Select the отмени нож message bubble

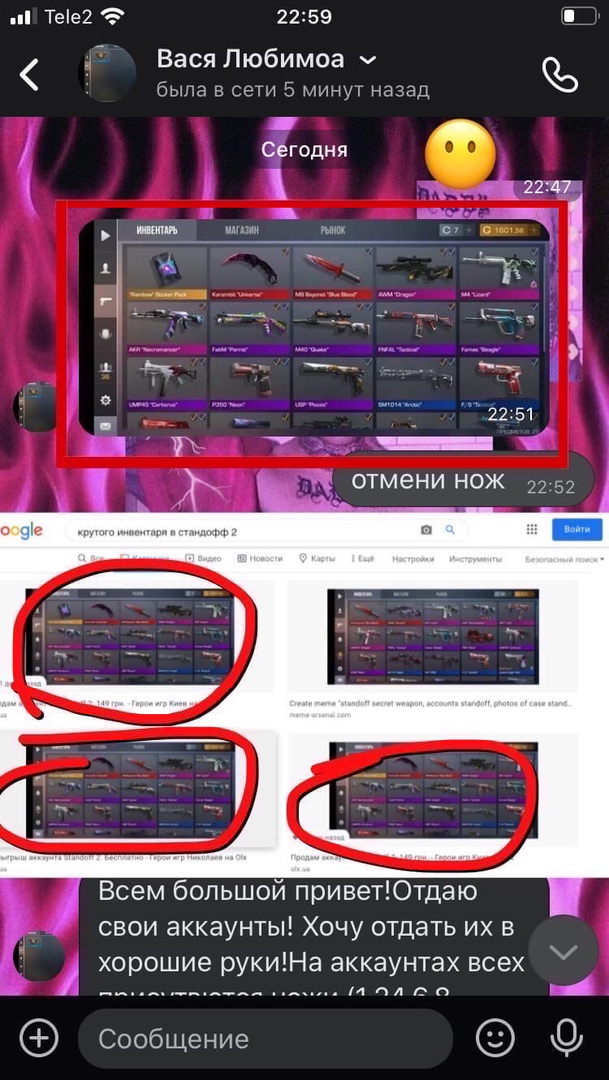click(x=463, y=480)
